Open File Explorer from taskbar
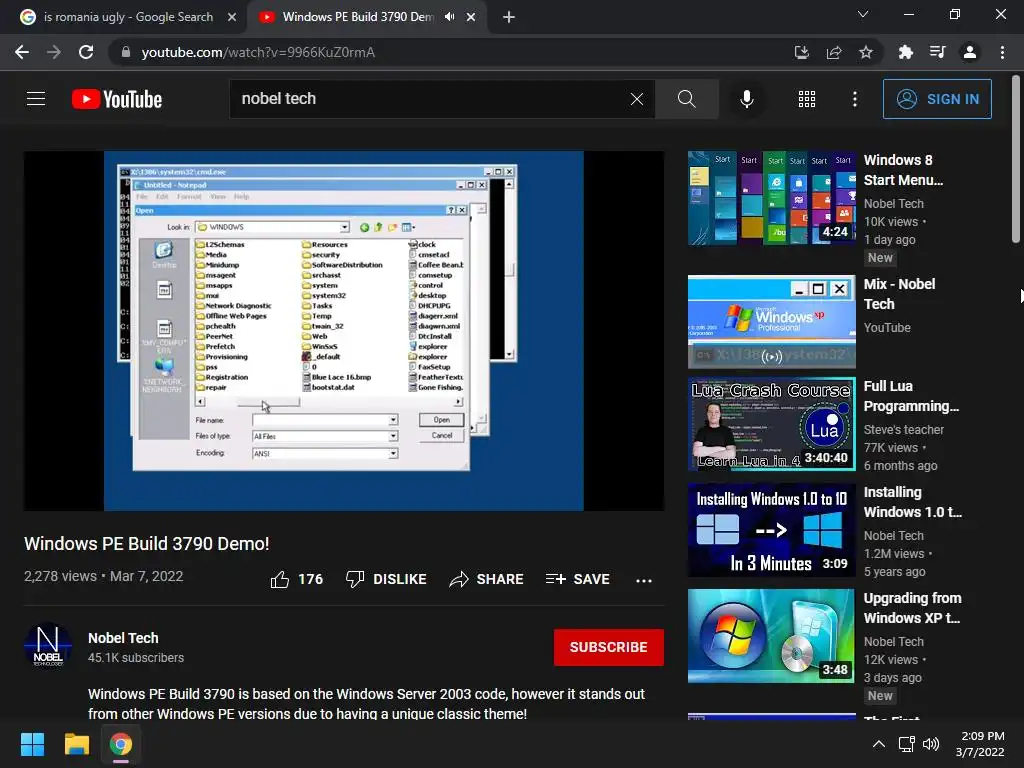Image resolution: width=1024 pixels, height=768 pixels. pyautogui.click(x=76, y=744)
